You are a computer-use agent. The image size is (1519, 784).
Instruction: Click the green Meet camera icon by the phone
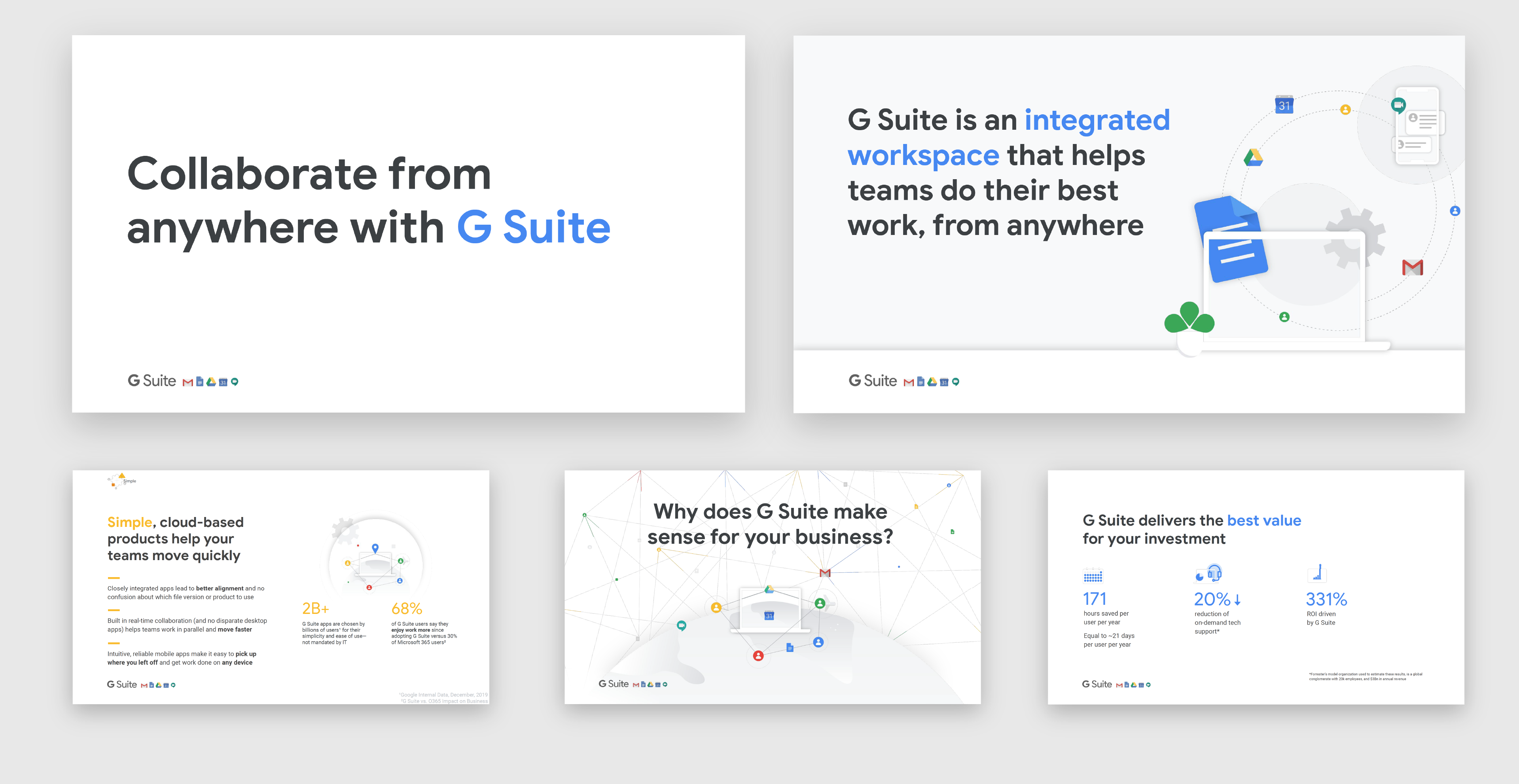(1398, 106)
